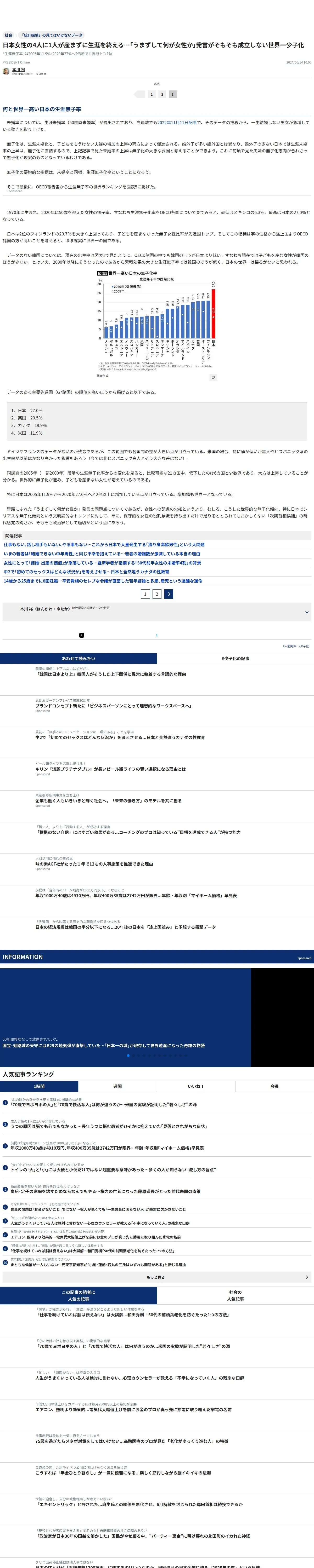314x1568 pixels.
Task: Go to page 1 in bottom pager
Action: 145,594
